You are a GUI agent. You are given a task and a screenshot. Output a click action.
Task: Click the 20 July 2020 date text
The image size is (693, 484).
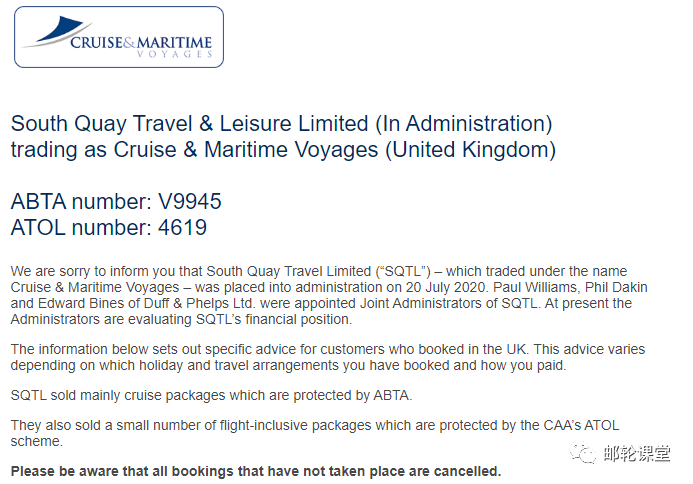click(446, 287)
